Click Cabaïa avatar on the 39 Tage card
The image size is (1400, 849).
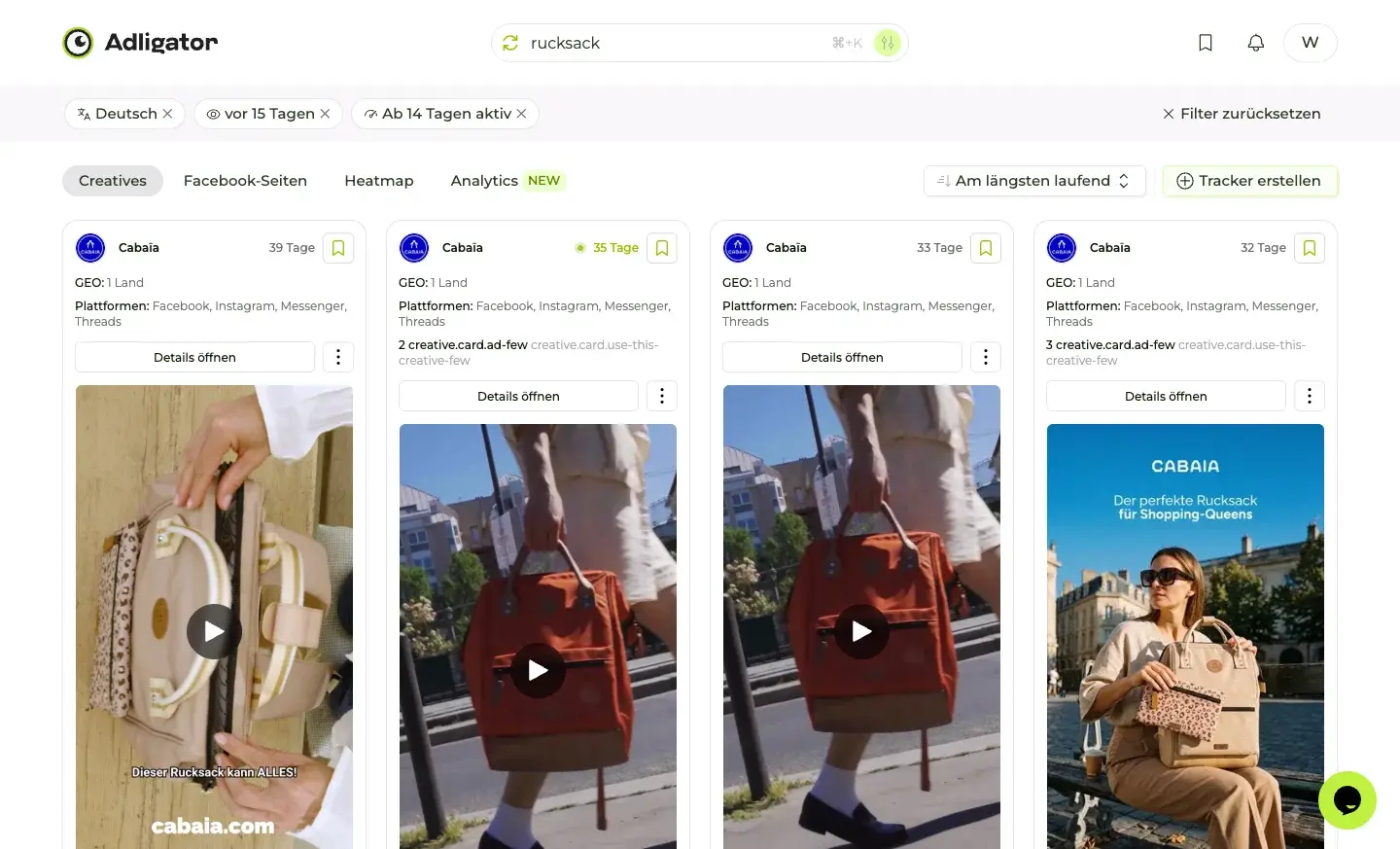tap(90, 248)
